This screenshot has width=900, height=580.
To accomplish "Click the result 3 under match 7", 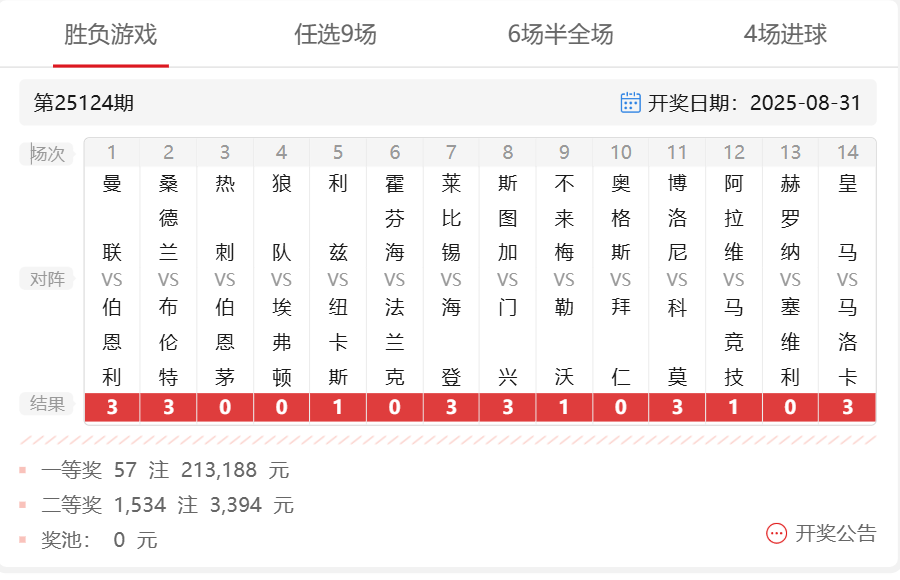I will point(451,407).
